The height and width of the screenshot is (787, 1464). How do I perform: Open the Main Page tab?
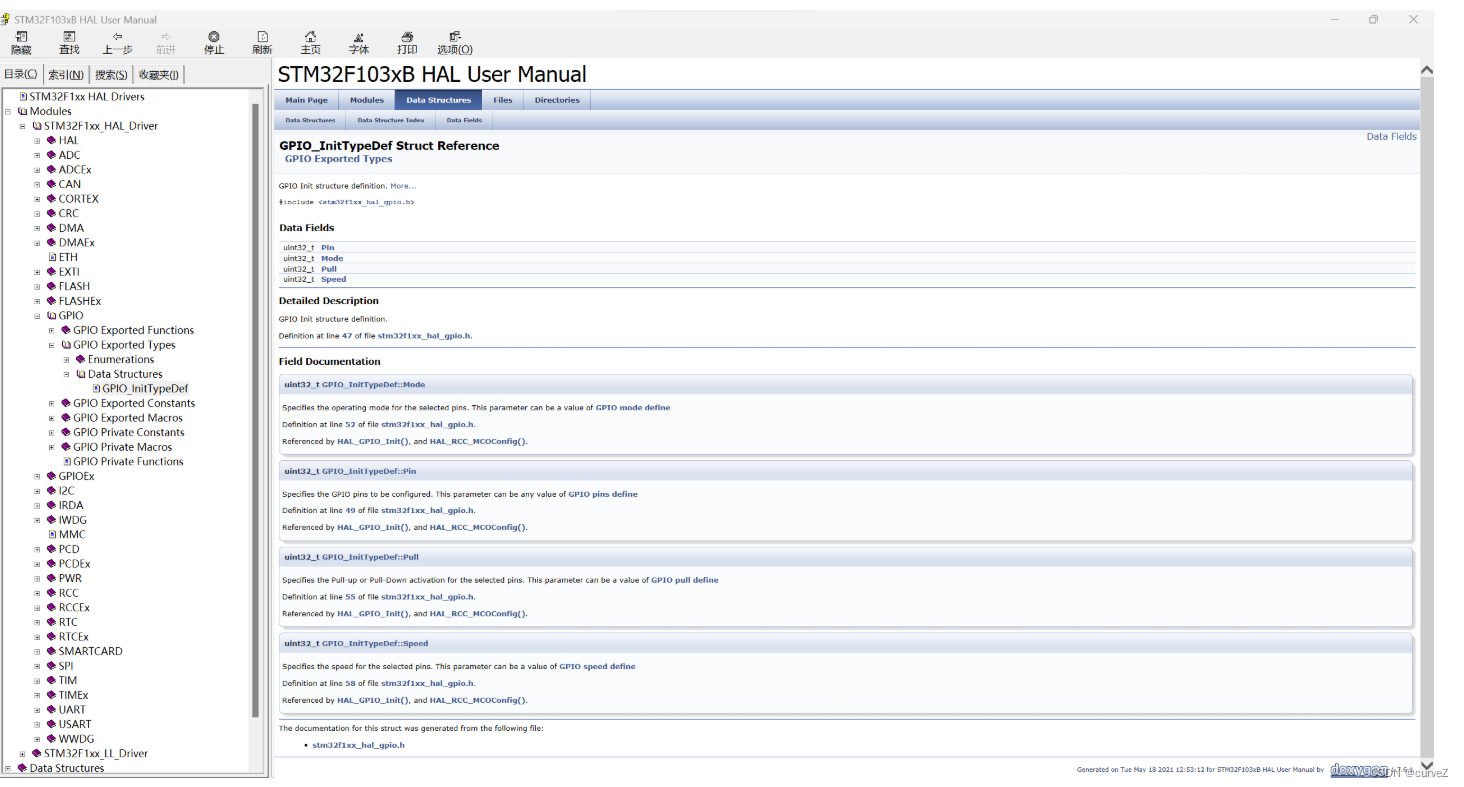pyautogui.click(x=306, y=100)
